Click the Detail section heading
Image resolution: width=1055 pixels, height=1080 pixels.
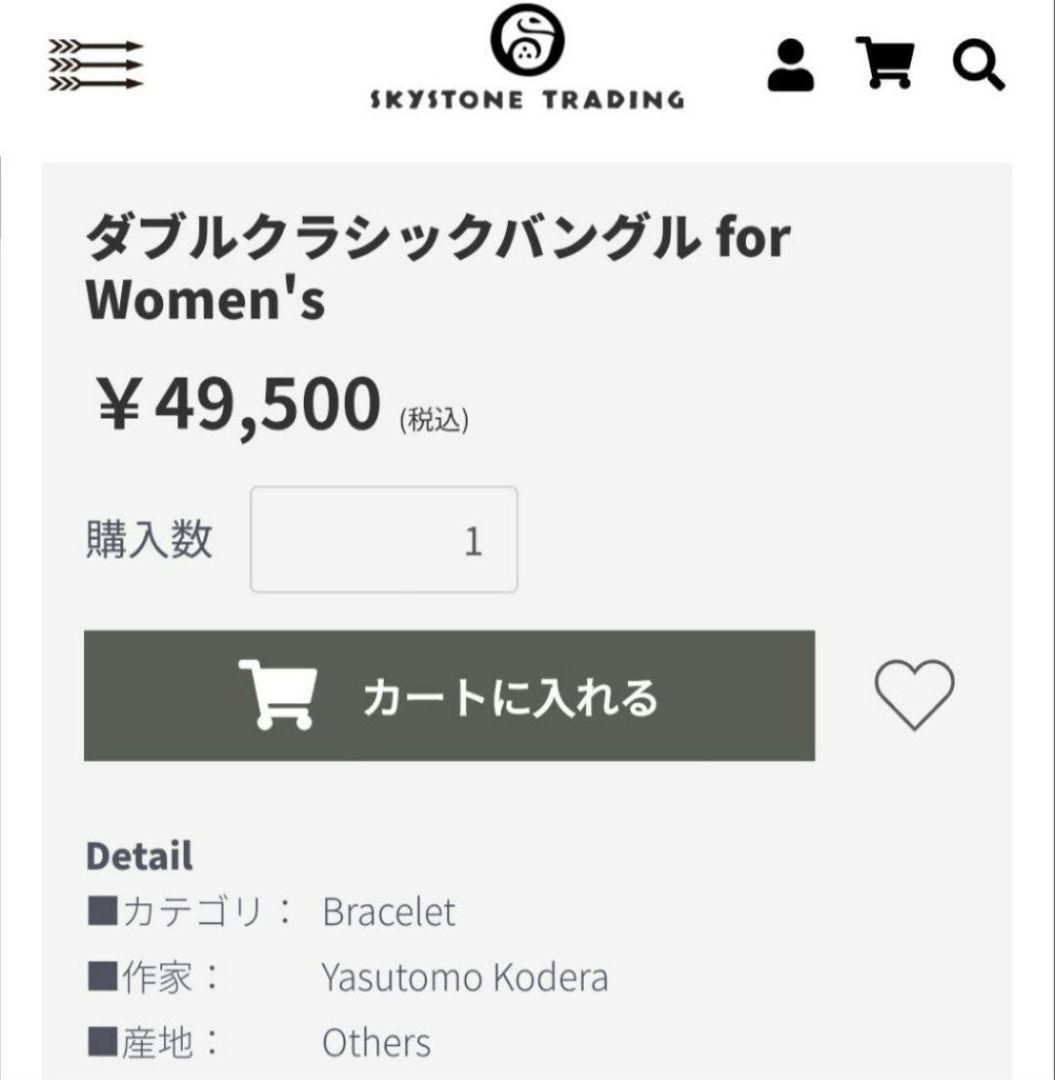coord(142,856)
